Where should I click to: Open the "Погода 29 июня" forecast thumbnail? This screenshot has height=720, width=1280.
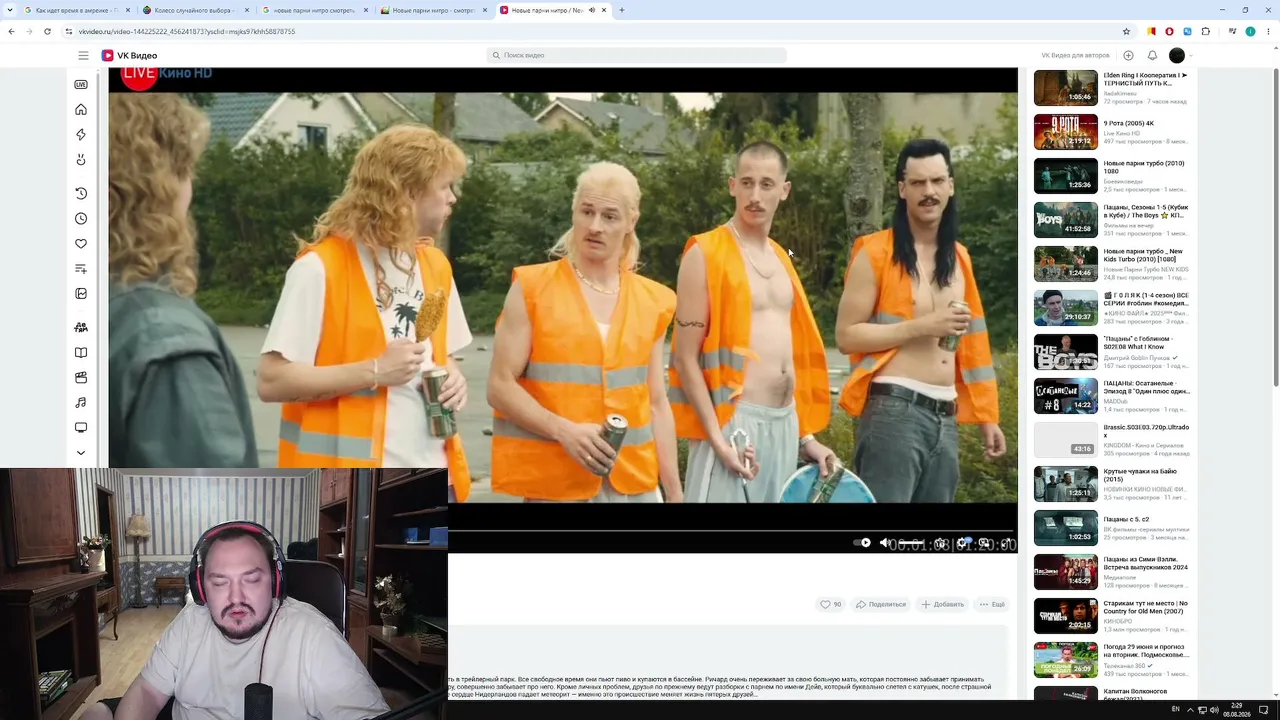[x=1065, y=660]
